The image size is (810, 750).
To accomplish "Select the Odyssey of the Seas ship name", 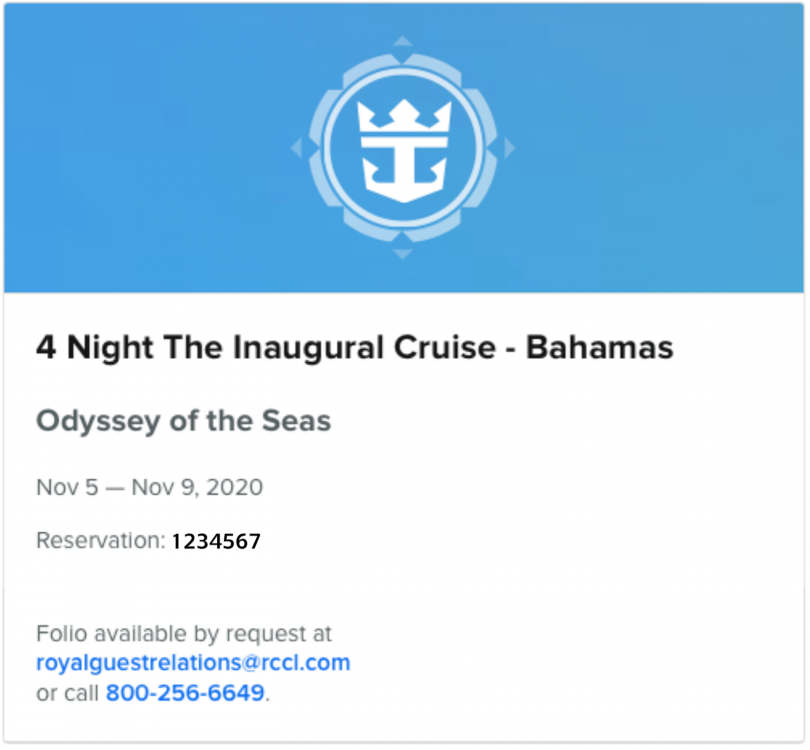I will coord(183,420).
